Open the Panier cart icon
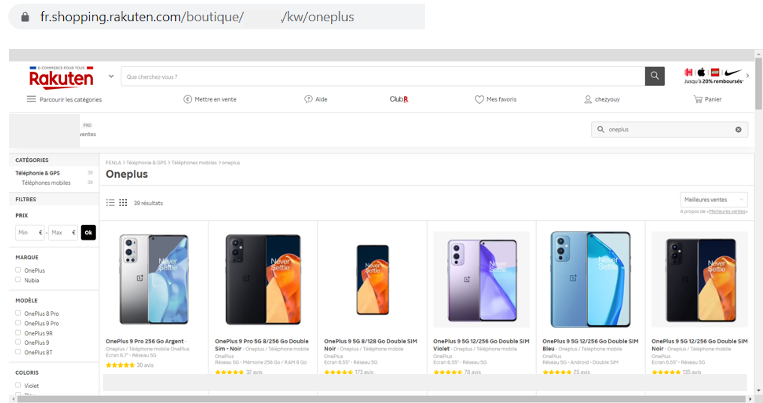Screen dimensions: 763x403 pyautogui.click(x=698, y=99)
